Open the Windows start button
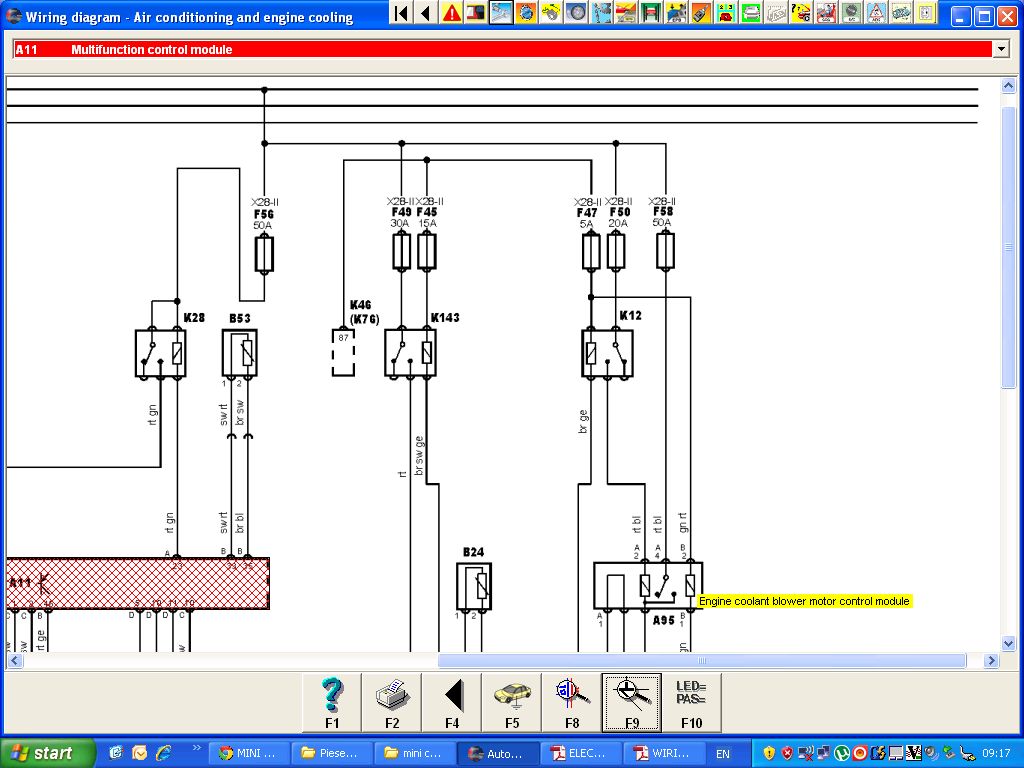 point(48,753)
